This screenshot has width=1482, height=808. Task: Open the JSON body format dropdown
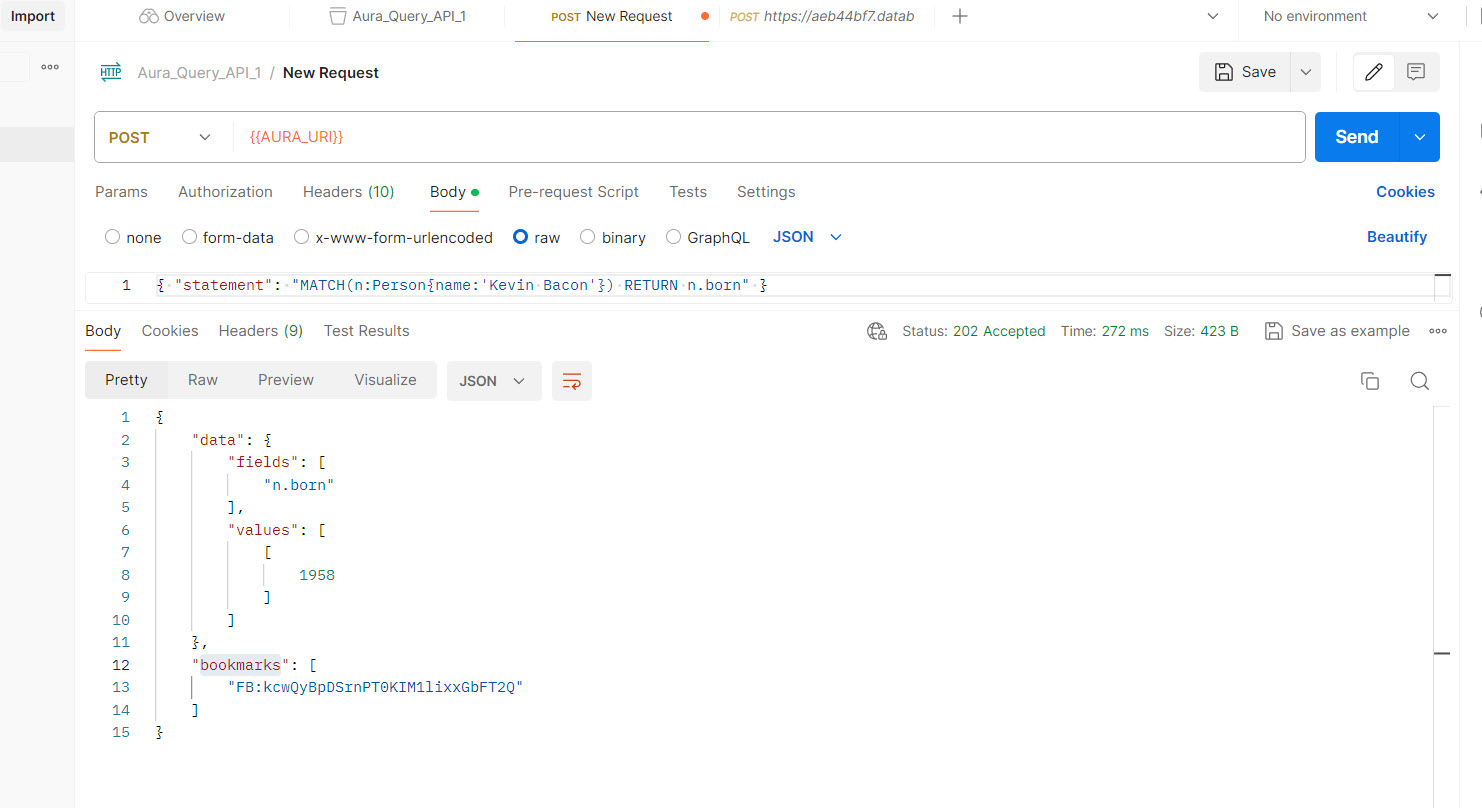[806, 237]
